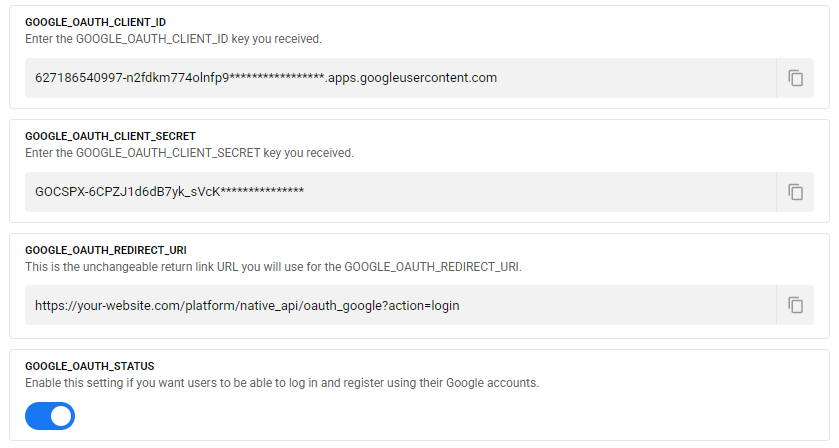Click the GOOGLE_OAUTH_CLIENT_ID heading
The width and height of the screenshot is (839, 448).
pos(95,22)
